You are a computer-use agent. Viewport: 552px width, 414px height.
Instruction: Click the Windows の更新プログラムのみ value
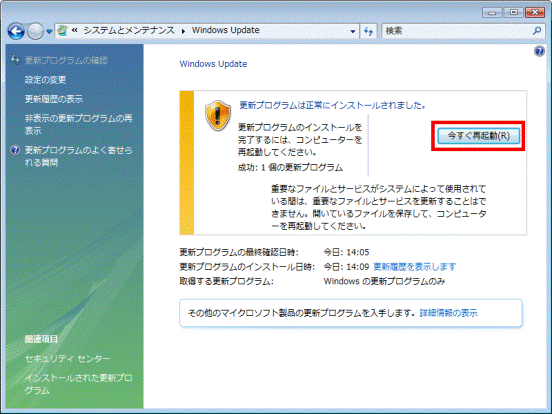[x=384, y=281]
